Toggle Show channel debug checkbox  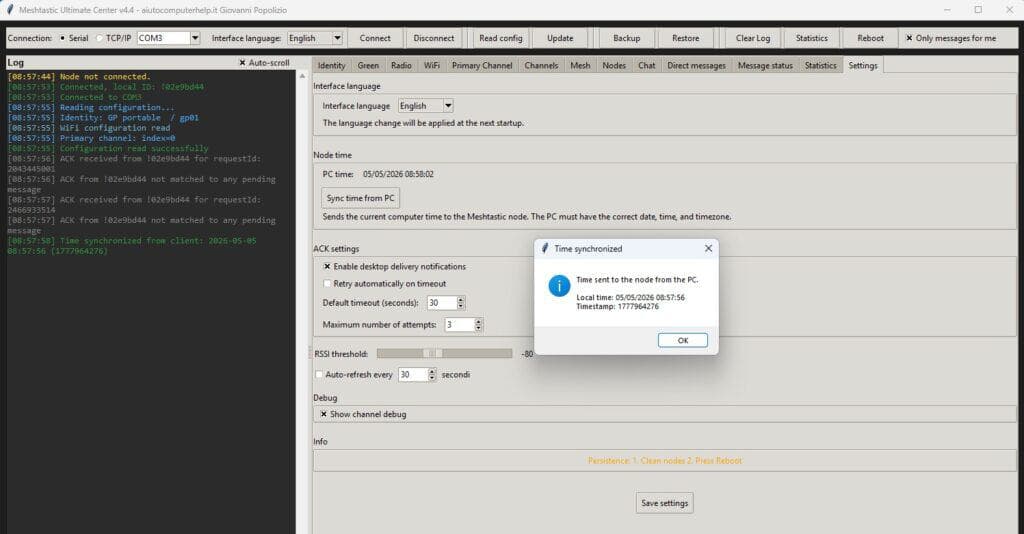323,414
